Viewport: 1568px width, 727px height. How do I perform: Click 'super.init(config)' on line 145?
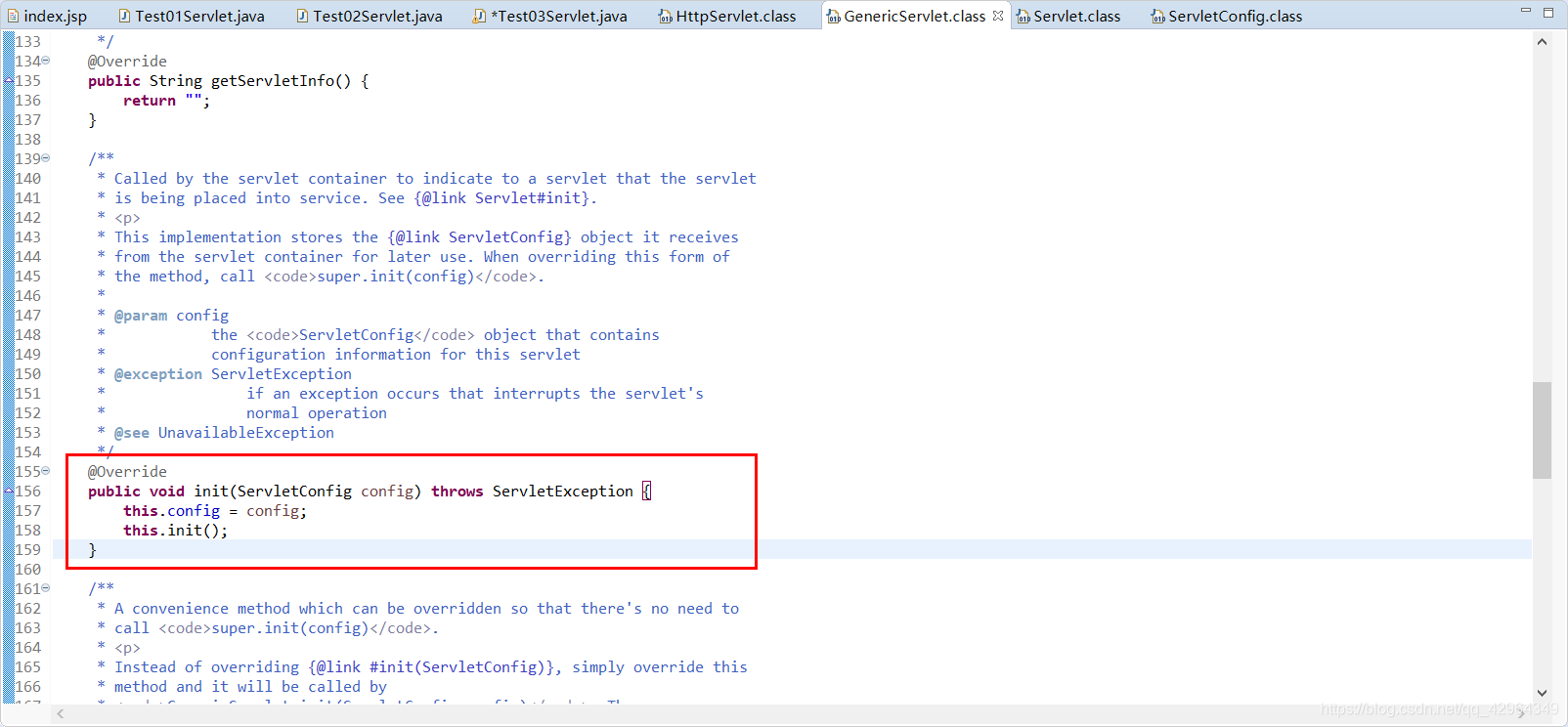396,277
